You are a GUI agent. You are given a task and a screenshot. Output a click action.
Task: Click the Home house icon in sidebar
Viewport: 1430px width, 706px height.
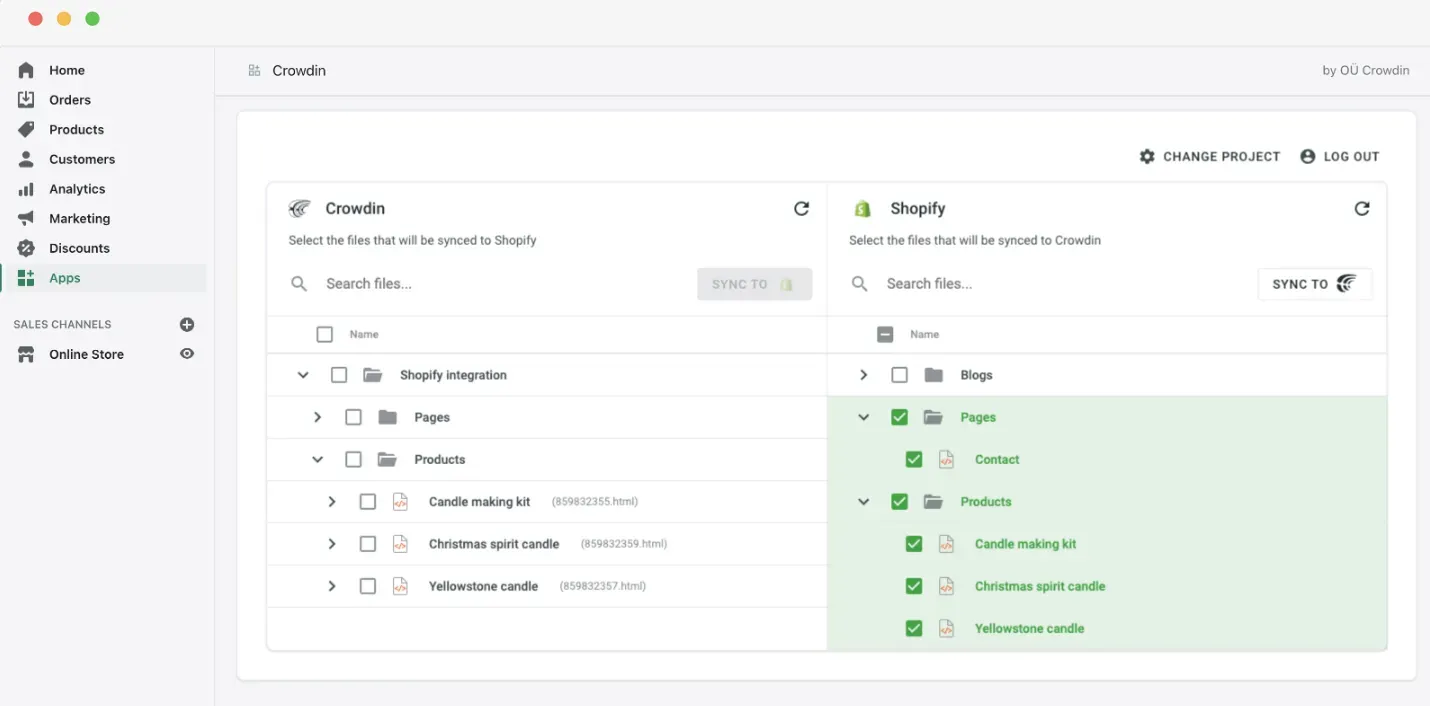coord(26,70)
